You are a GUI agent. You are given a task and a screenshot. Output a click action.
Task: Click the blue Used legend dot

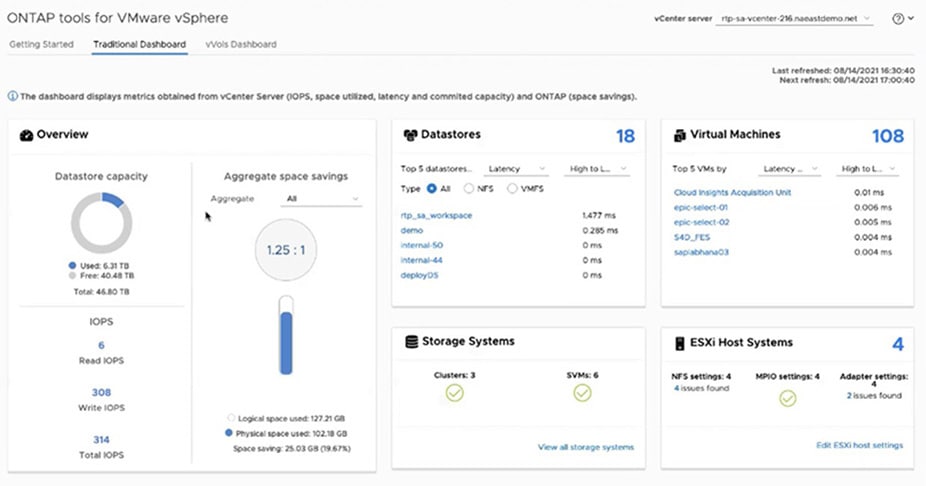pyautogui.click(x=72, y=266)
